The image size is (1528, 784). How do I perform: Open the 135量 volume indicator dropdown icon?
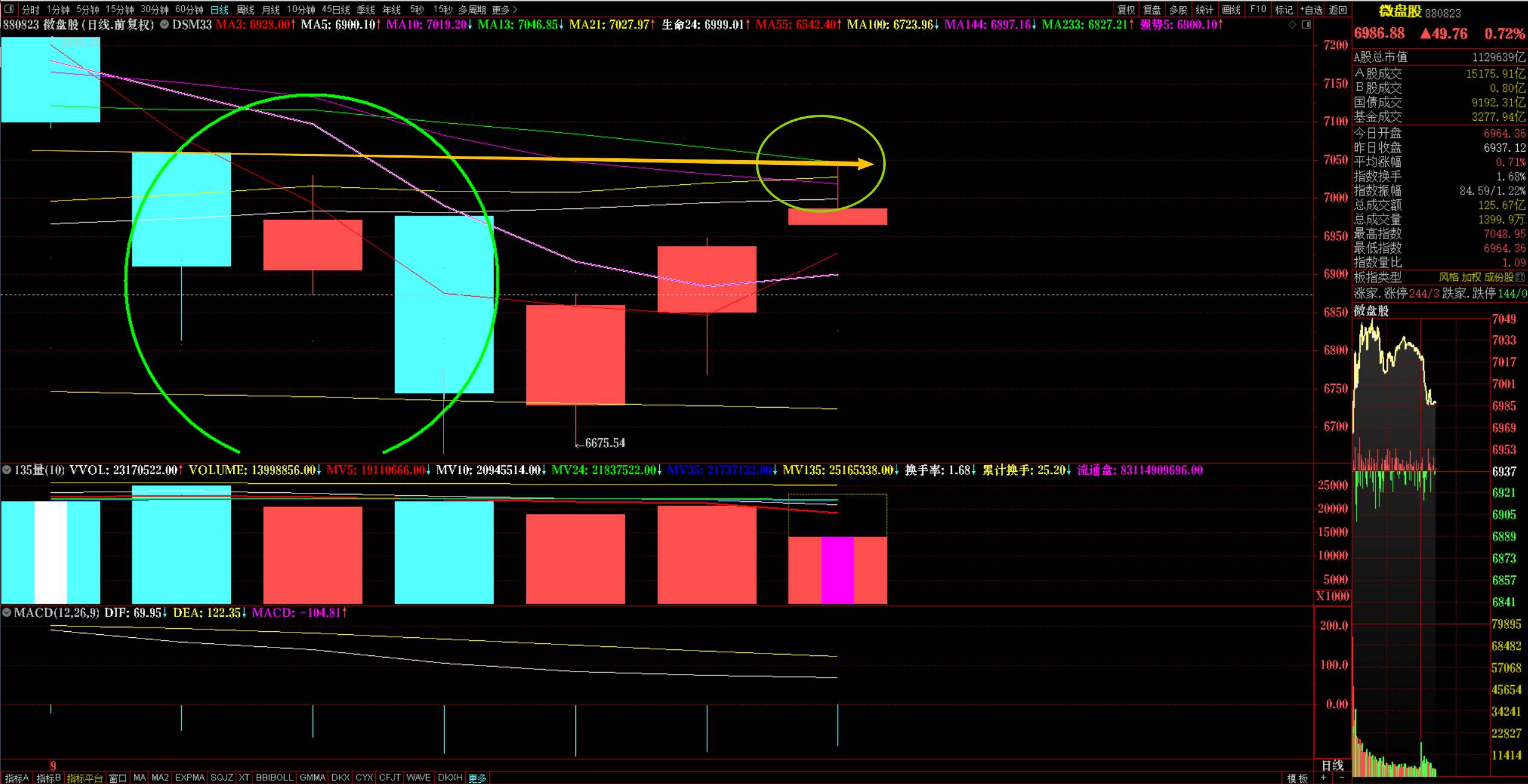tap(7, 470)
